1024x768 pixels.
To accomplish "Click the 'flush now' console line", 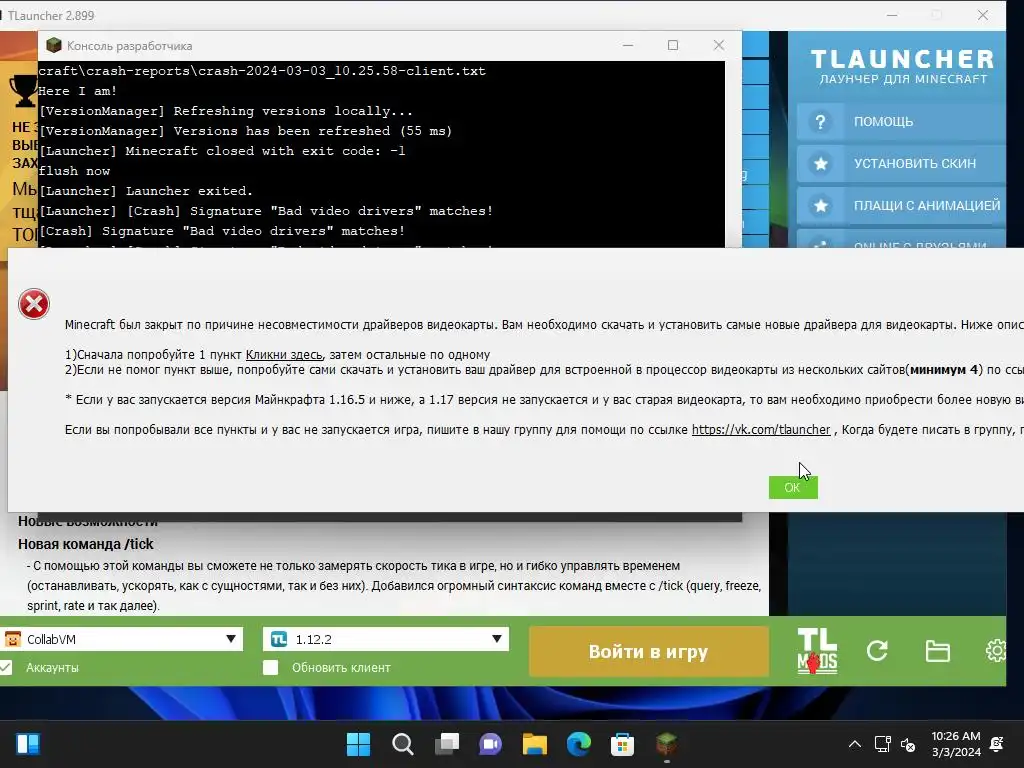I will coord(74,170).
